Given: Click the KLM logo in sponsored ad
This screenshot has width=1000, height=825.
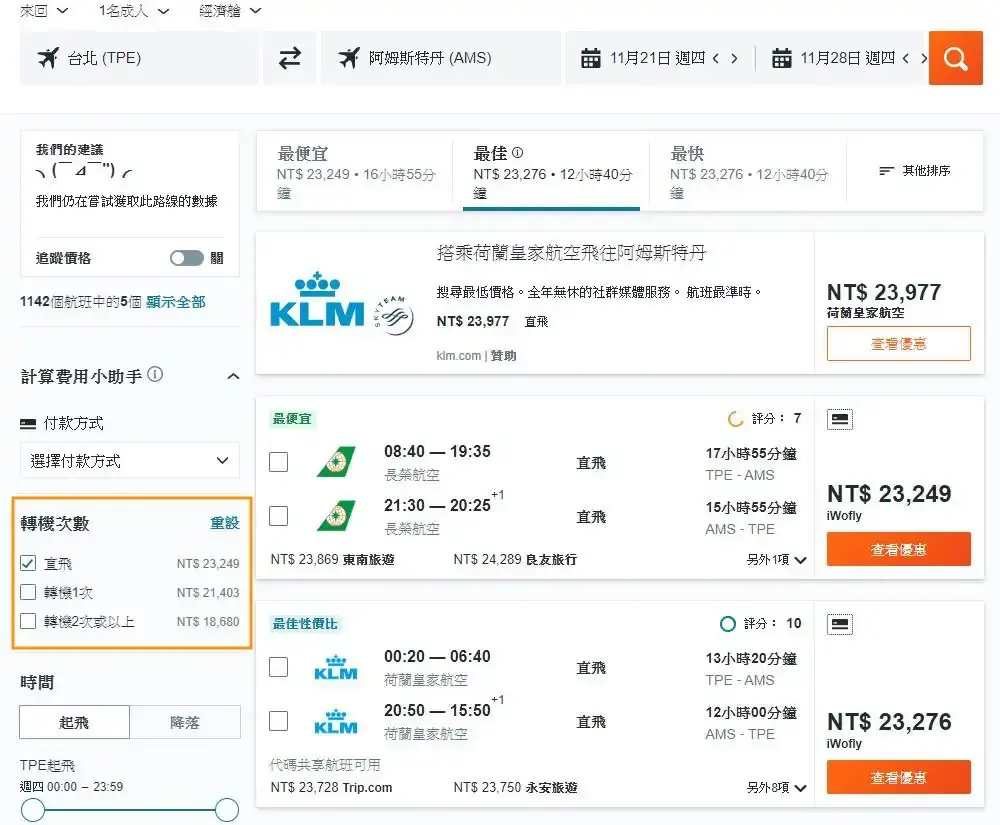Looking at the screenshot, I should click(x=317, y=299).
